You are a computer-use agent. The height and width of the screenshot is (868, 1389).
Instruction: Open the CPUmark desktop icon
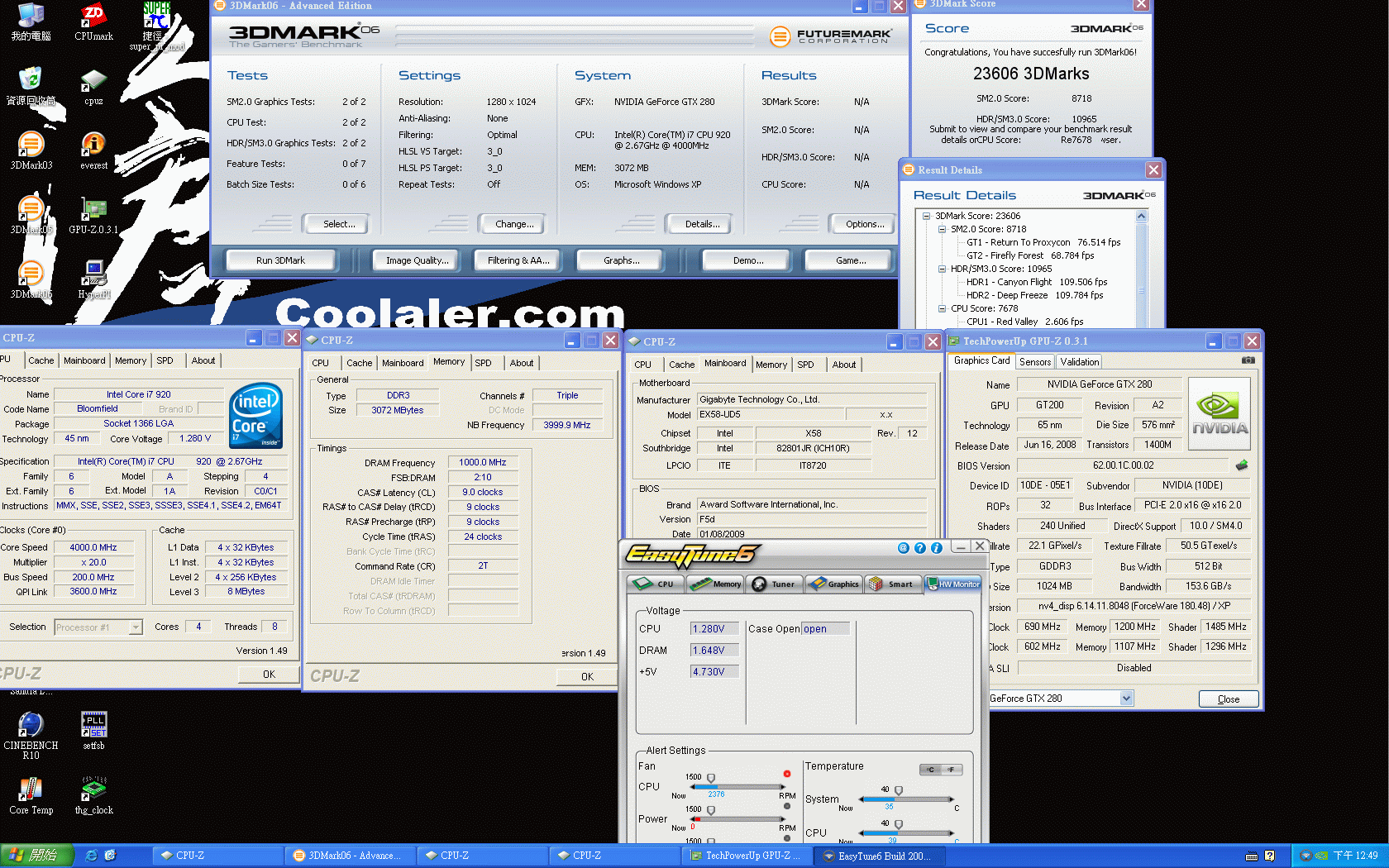(x=93, y=21)
